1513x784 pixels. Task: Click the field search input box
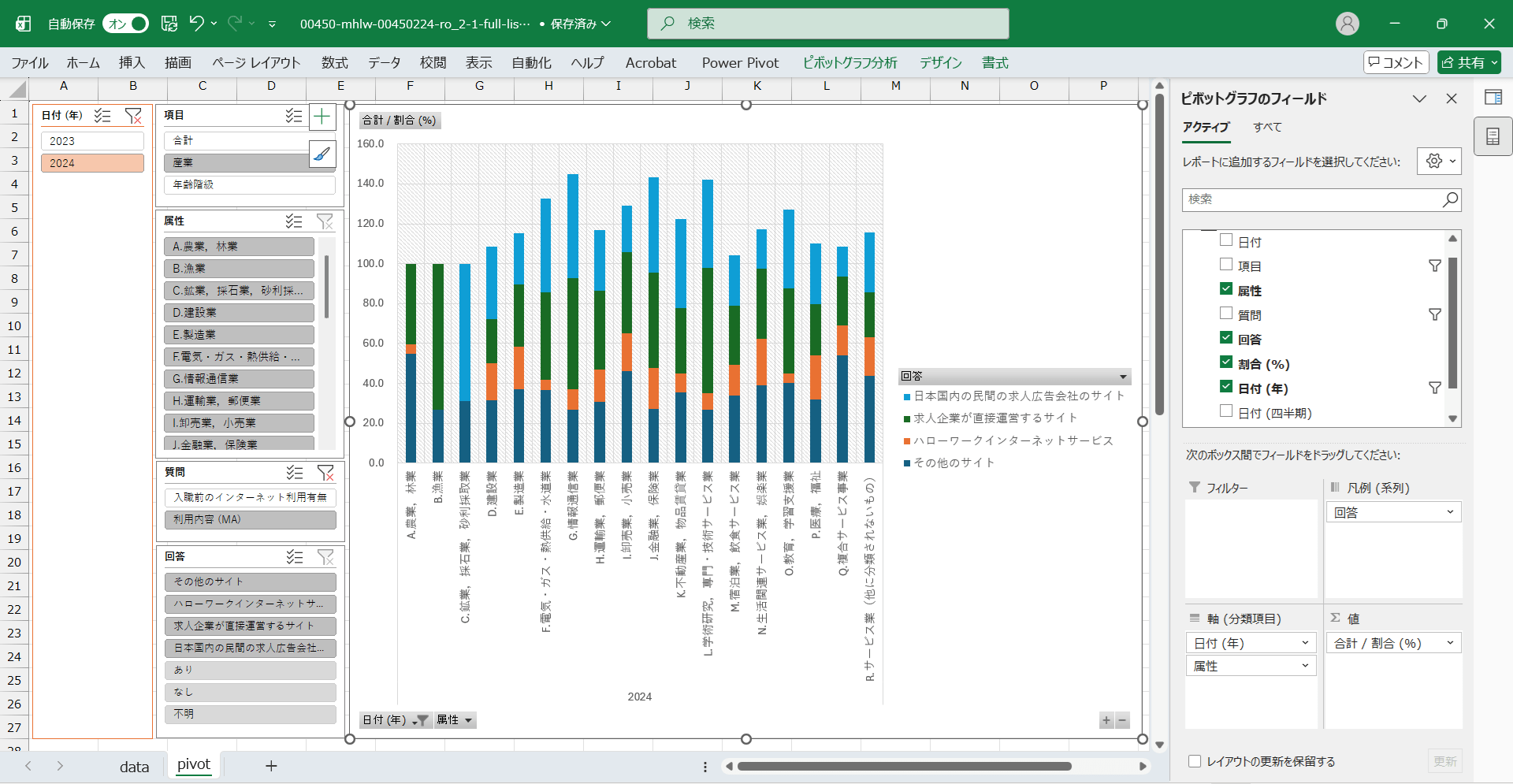1312,199
